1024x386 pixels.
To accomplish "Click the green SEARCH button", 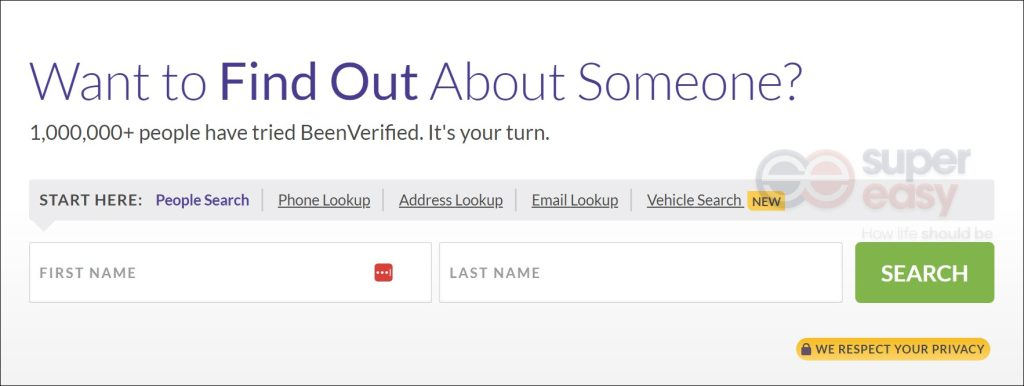I will (x=925, y=272).
